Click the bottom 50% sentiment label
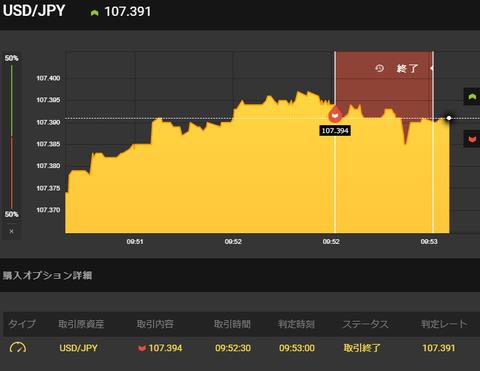480x371 pixels. pos(12,214)
